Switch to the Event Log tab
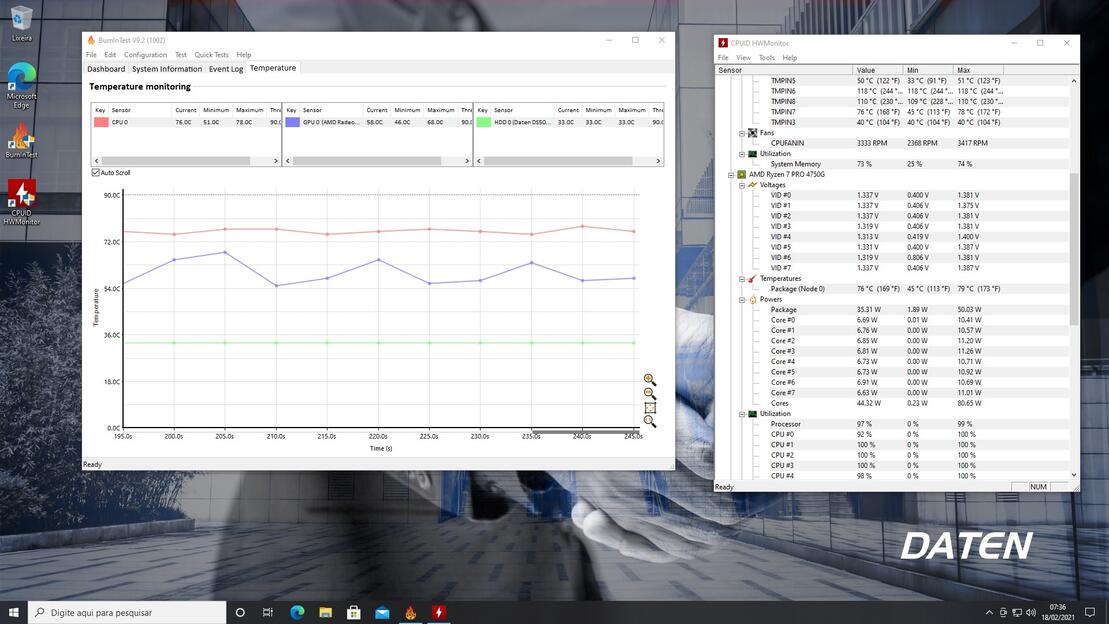This screenshot has height=624, width=1109. (x=226, y=69)
